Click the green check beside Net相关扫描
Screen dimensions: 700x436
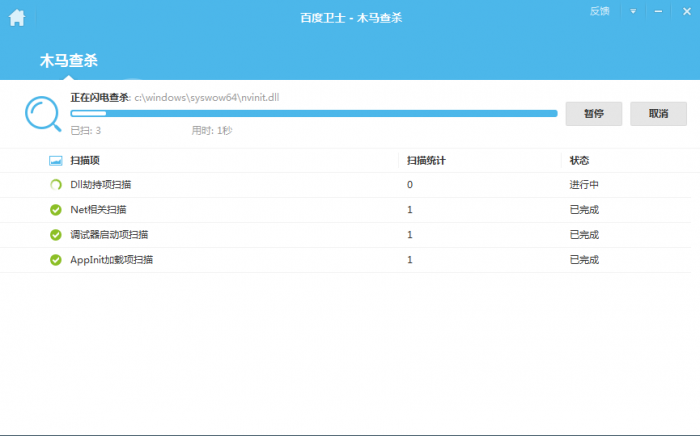(x=56, y=210)
